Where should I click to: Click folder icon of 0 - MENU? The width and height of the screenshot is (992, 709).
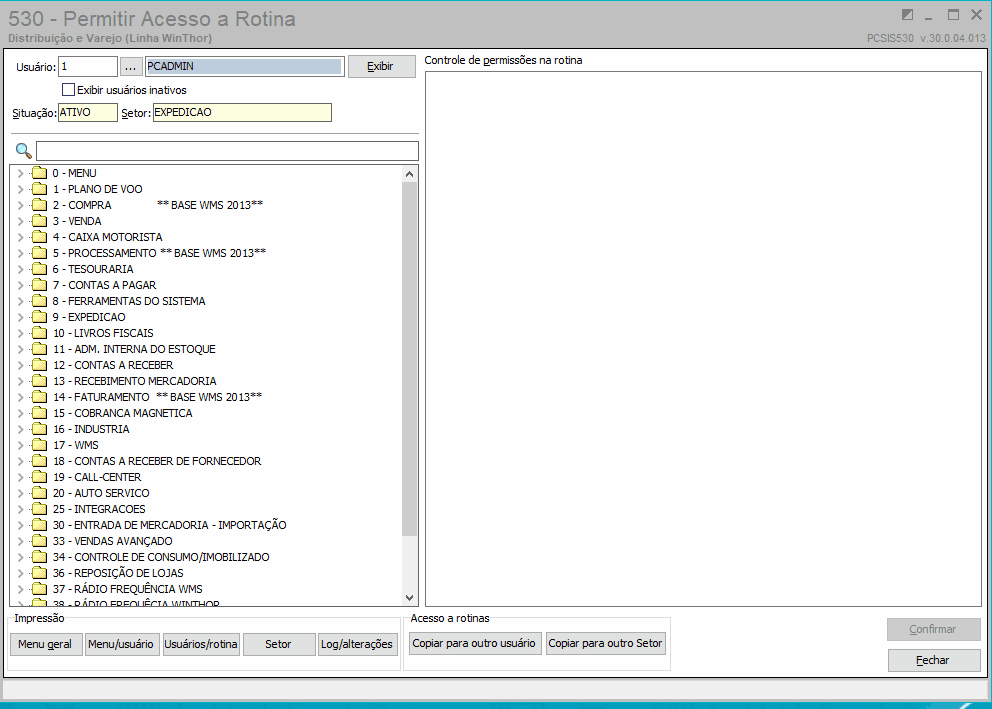click(x=40, y=173)
